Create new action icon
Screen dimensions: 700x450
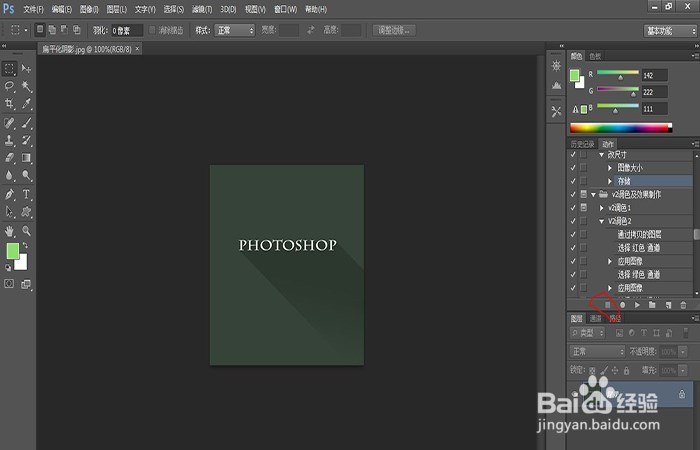[x=668, y=305]
